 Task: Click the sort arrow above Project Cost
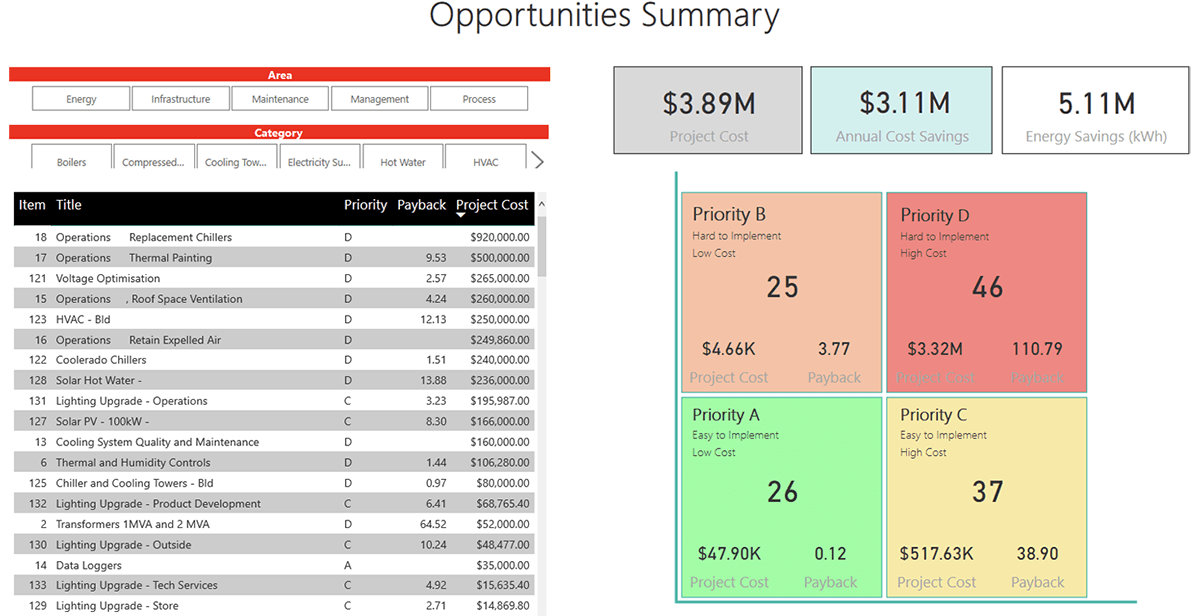coord(461,215)
